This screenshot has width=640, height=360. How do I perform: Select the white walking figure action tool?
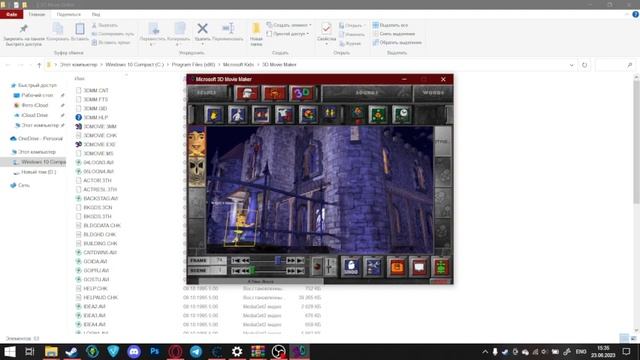(x=237, y=115)
